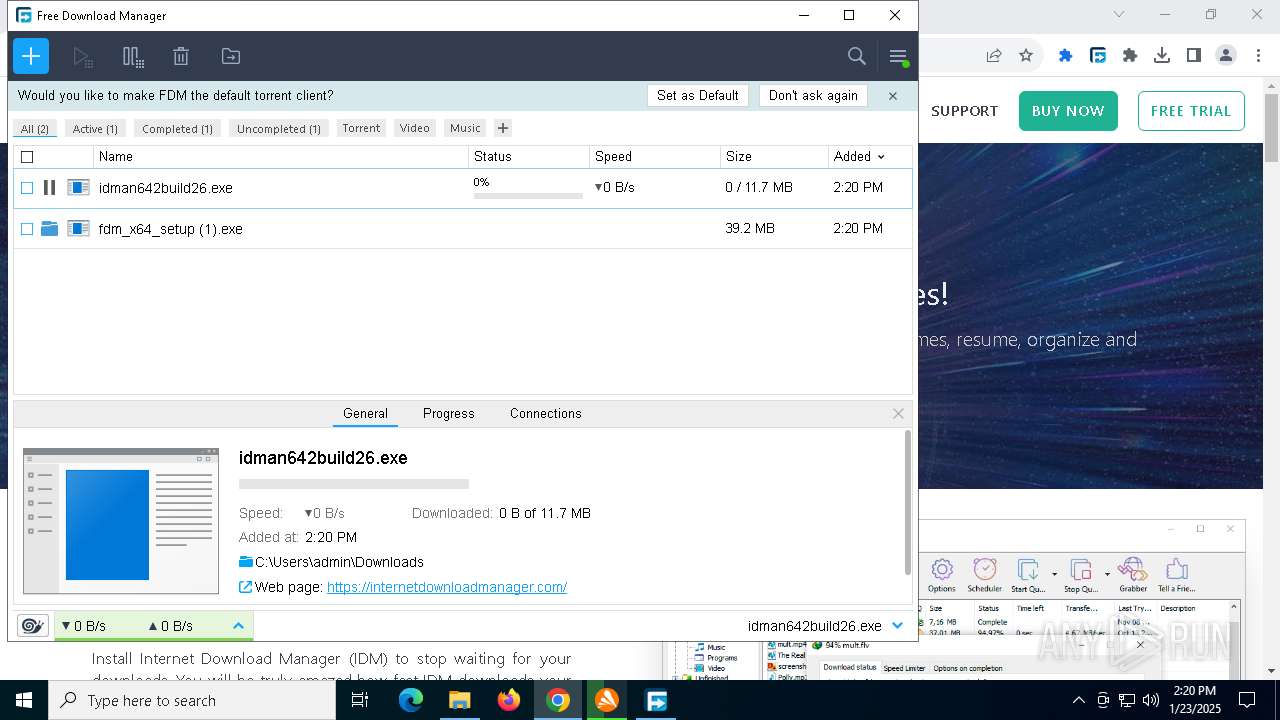Open the Chrome tab search chevron
1280x720 pixels.
coord(1119,14)
